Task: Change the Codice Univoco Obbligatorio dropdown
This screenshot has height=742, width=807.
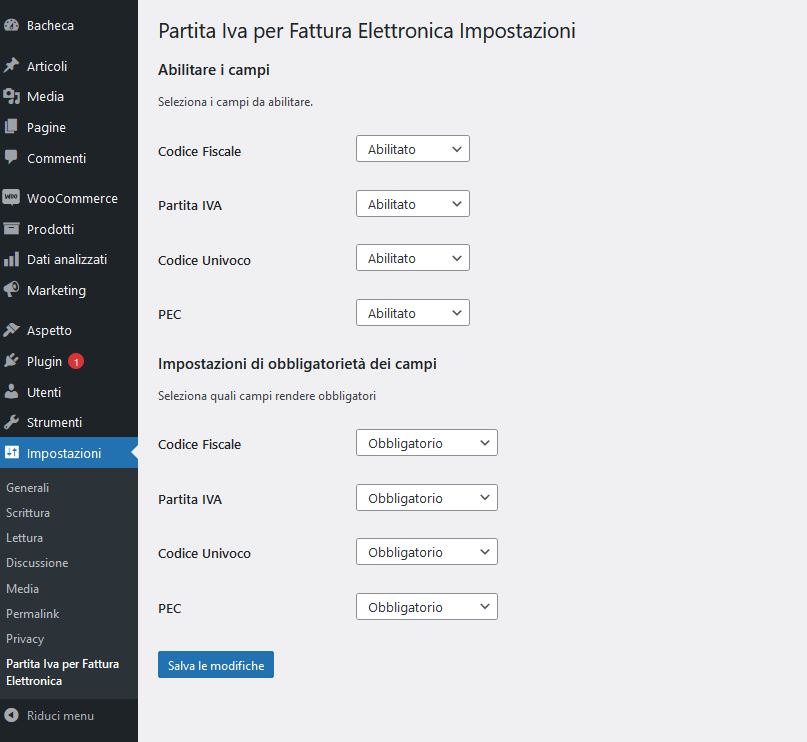Action: click(x=426, y=552)
